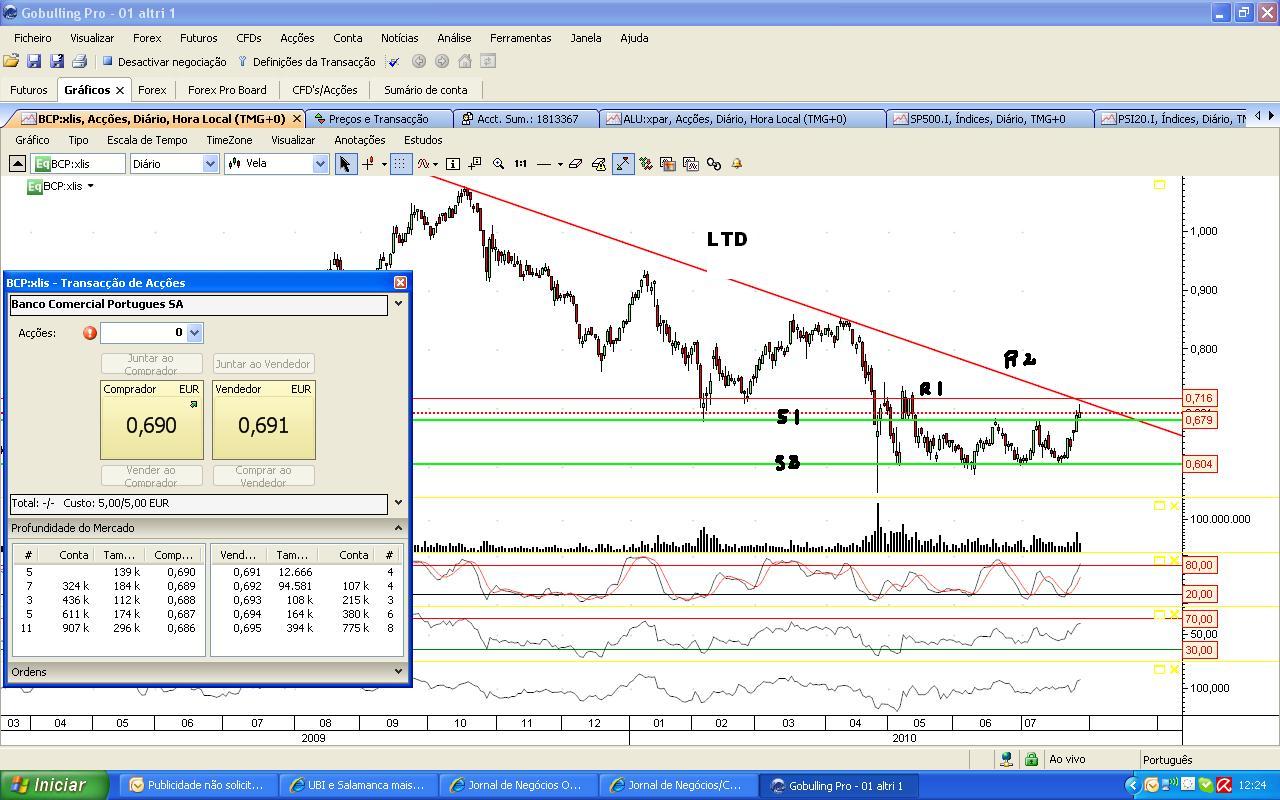Toggle the trendline drawing tool button

pos(623,164)
